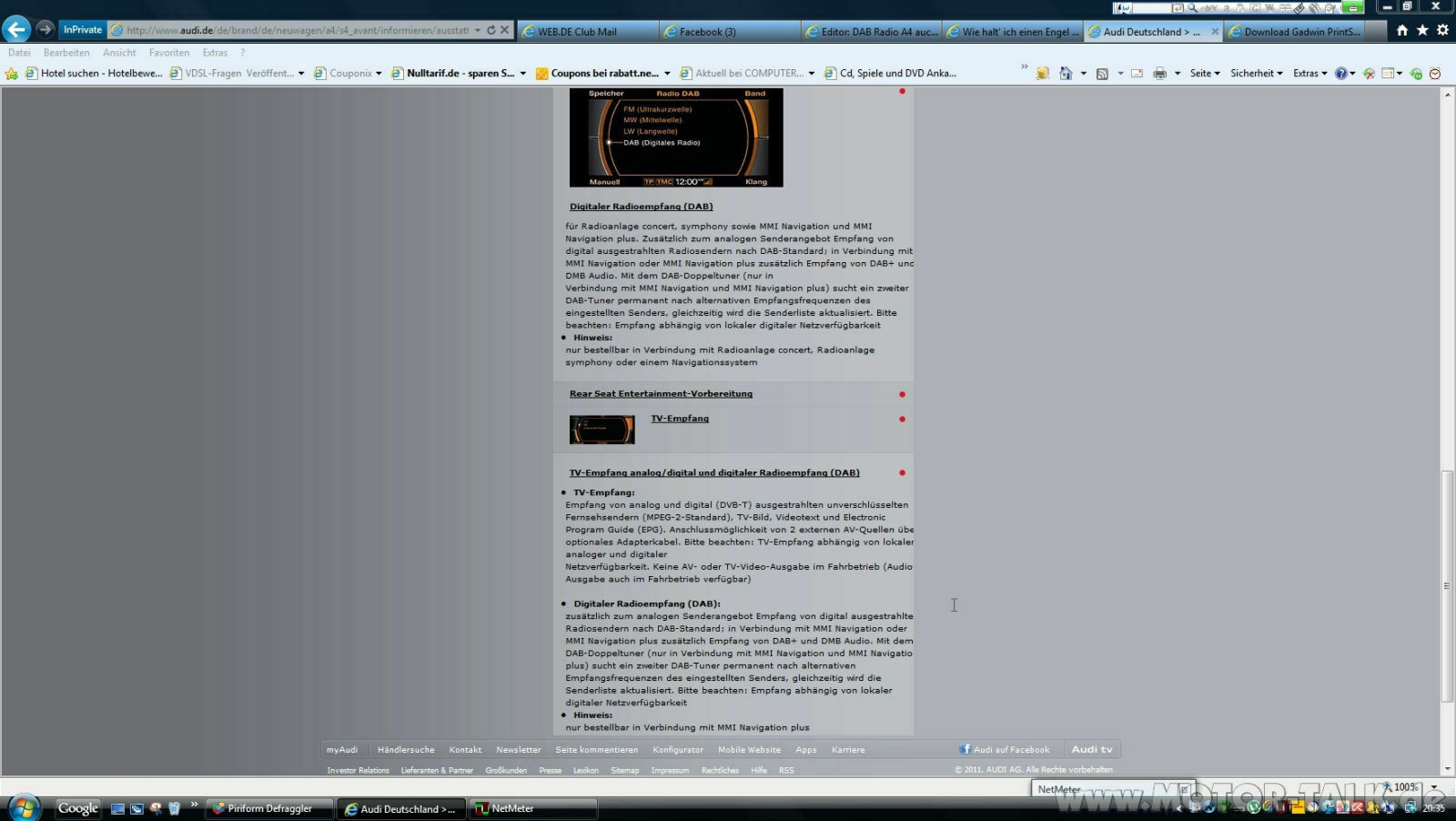The height and width of the screenshot is (821, 1456).
Task: Open the Datei menu
Action: click(x=19, y=53)
